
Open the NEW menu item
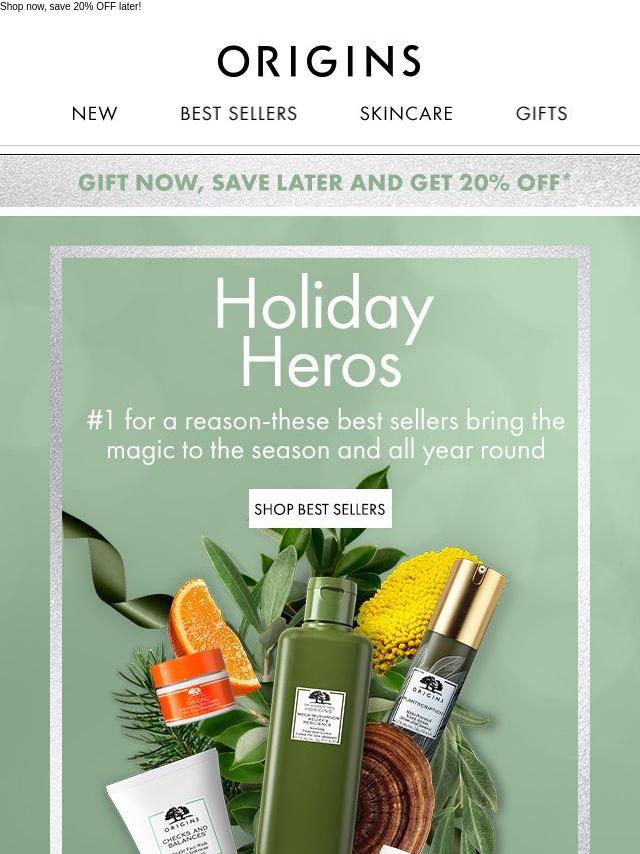(x=94, y=113)
